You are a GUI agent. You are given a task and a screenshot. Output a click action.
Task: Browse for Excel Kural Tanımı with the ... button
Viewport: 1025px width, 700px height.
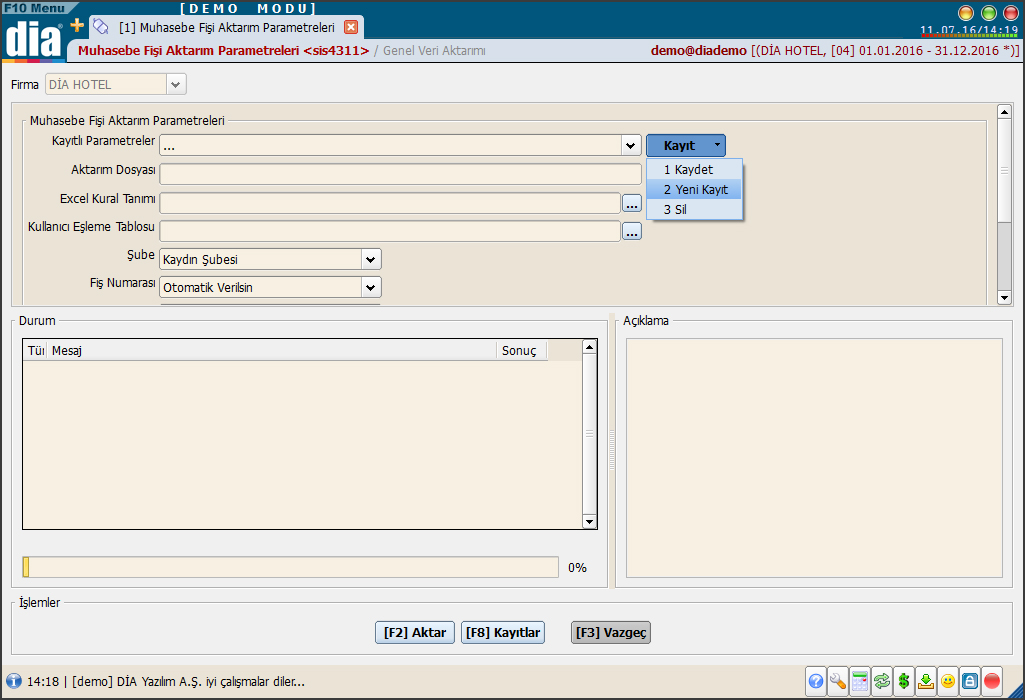click(631, 204)
